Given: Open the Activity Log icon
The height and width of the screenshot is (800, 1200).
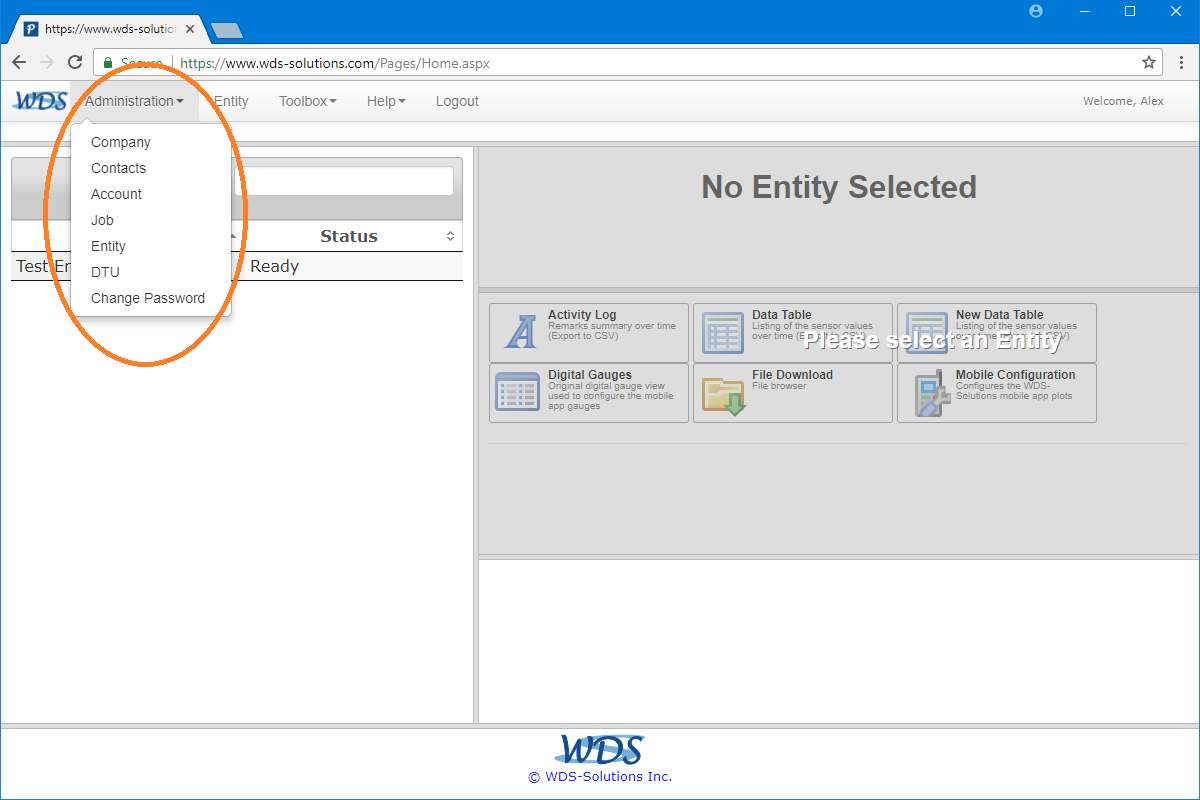Looking at the screenshot, I should pos(520,331).
